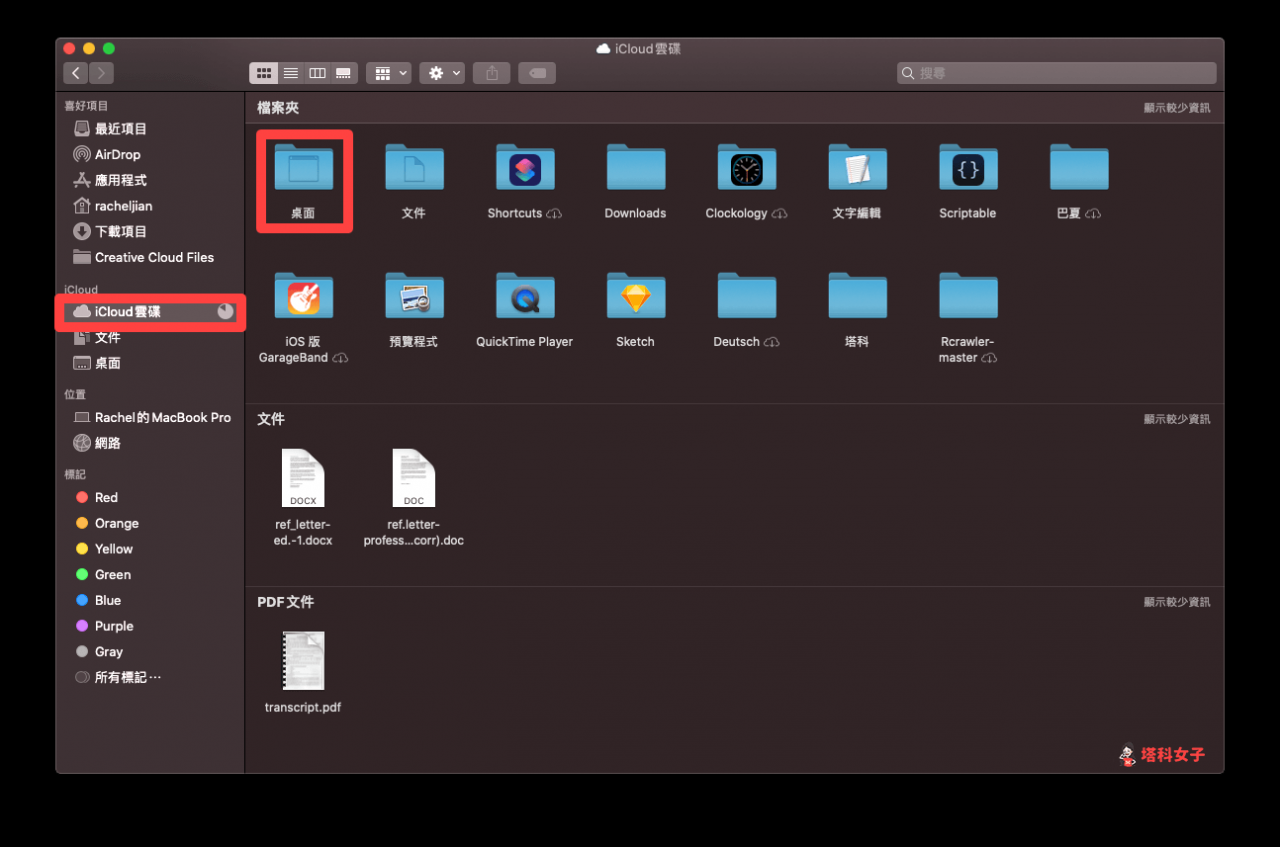Select the Sketch folder
Screen dimensions: 1280x847
click(x=635, y=295)
